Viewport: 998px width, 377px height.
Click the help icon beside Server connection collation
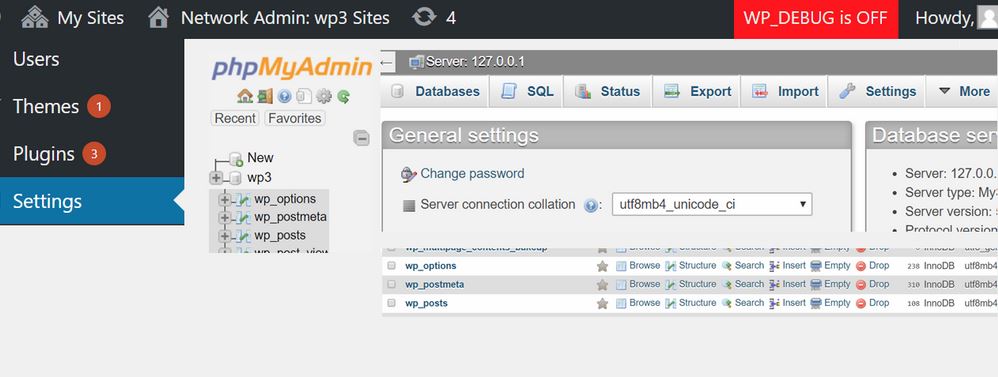[x=591, y=205]
